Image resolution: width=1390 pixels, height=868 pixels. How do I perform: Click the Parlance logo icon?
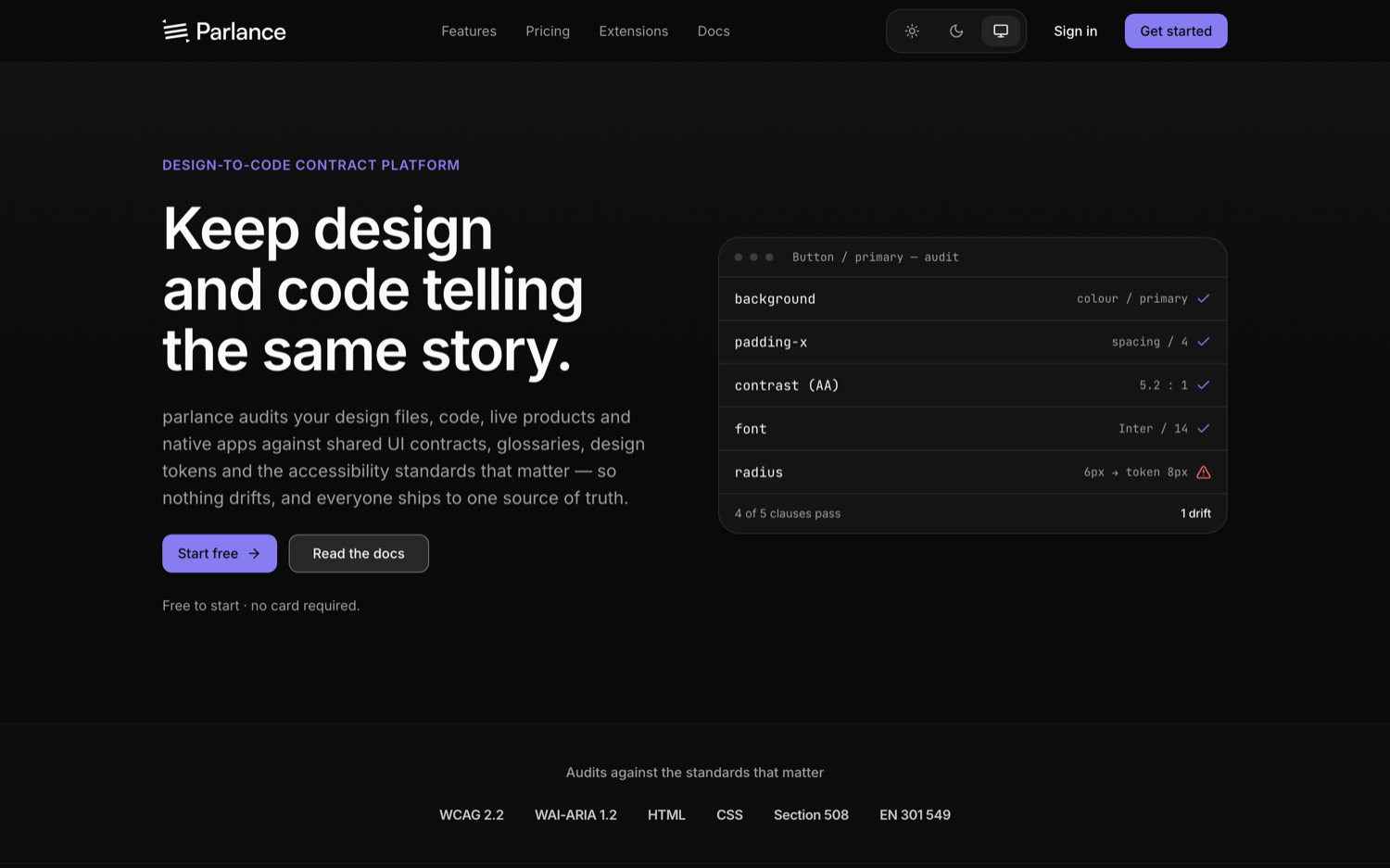click(175, 31)
